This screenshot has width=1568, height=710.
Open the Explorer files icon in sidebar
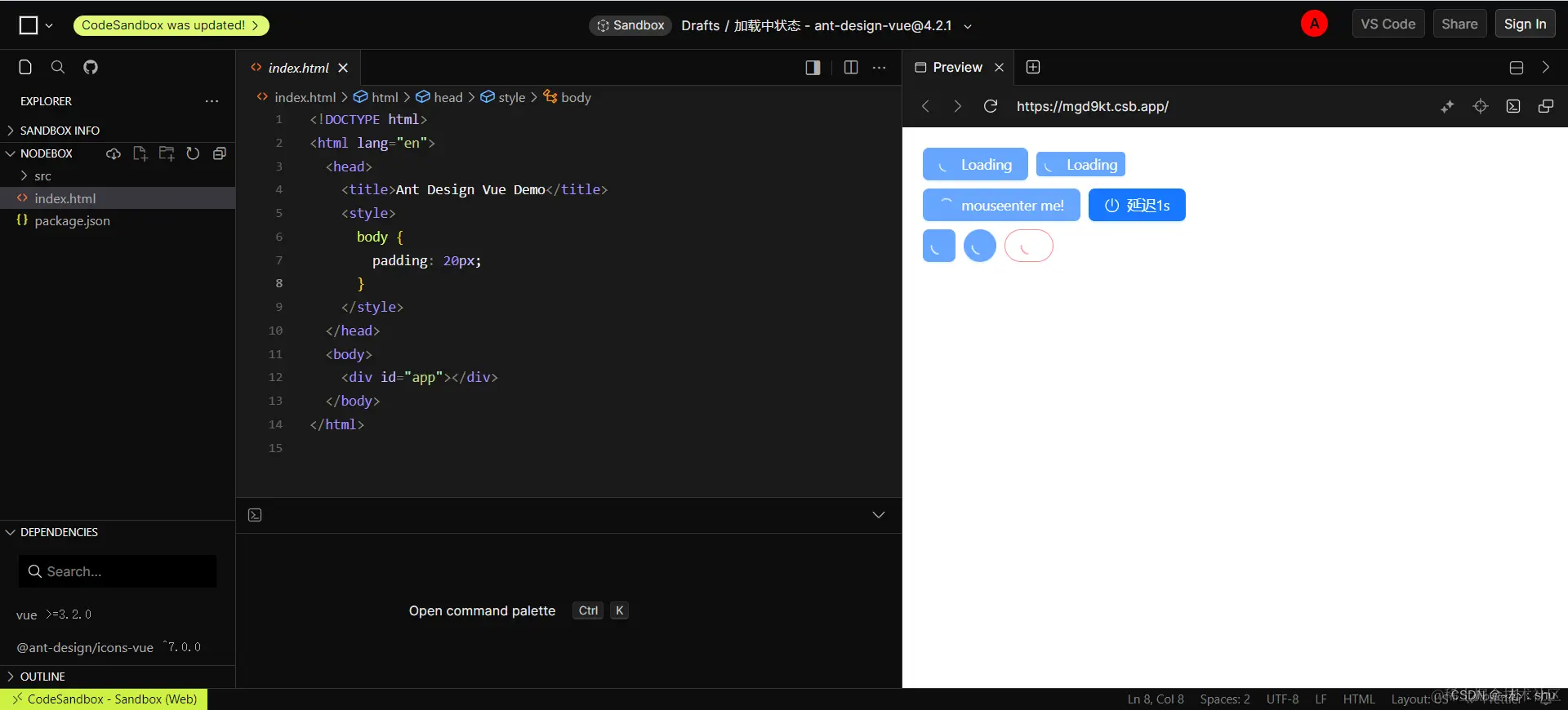tap(25, 67)
